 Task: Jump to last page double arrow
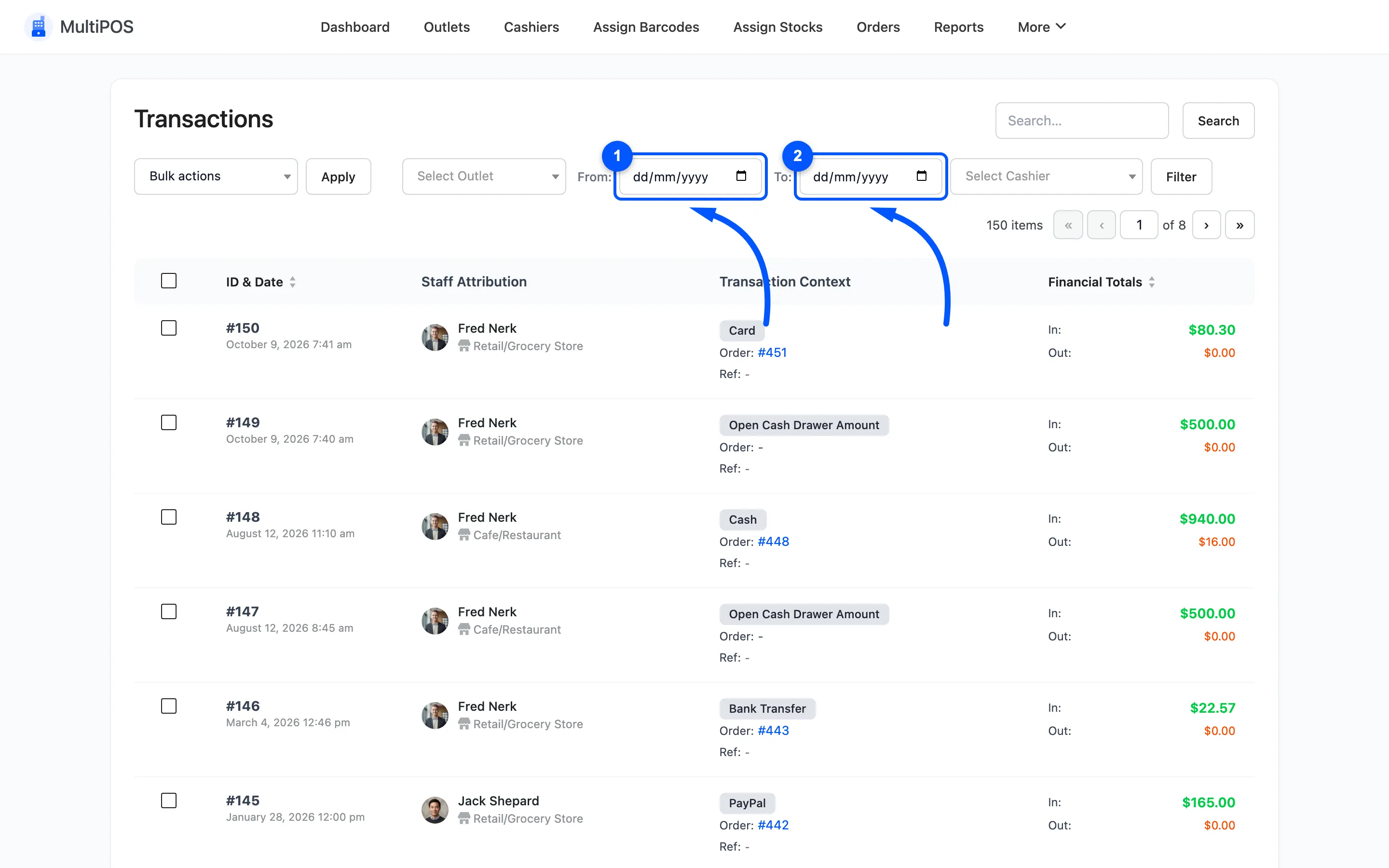1239,225
